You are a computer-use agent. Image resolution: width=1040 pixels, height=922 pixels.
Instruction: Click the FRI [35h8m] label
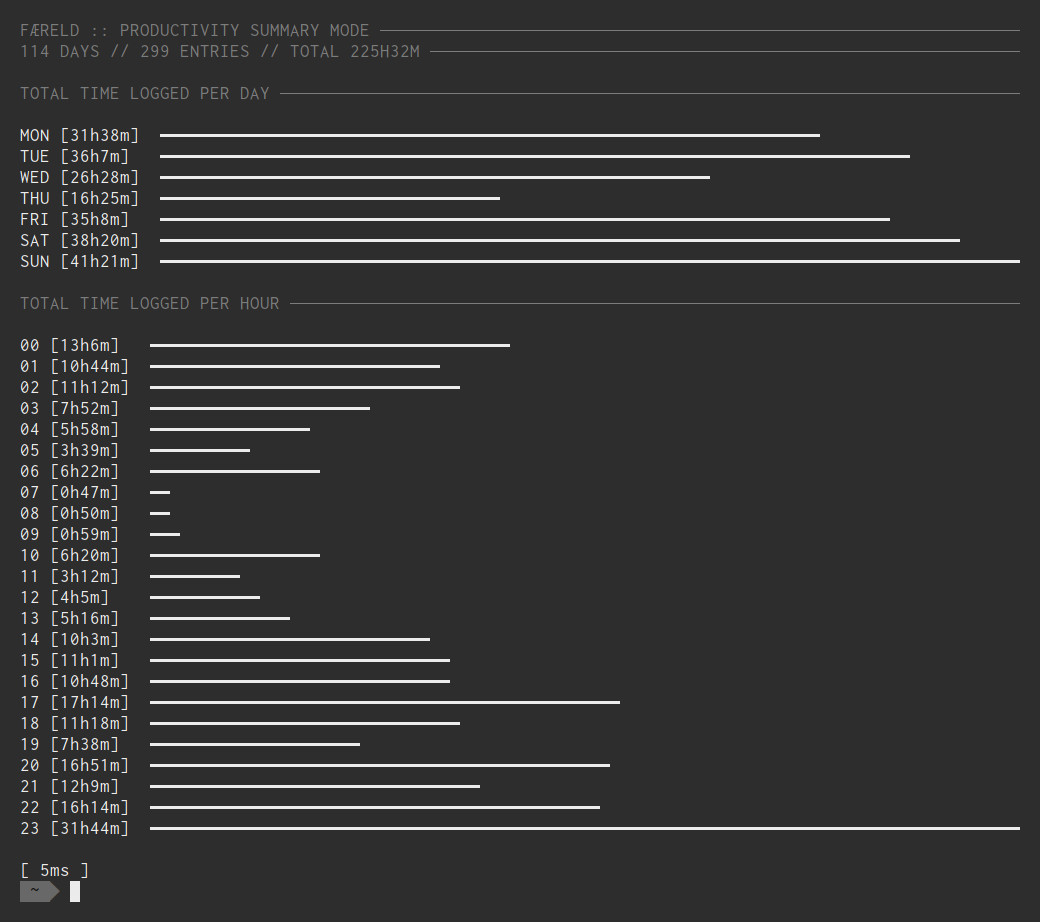click(x=74, y=220)
